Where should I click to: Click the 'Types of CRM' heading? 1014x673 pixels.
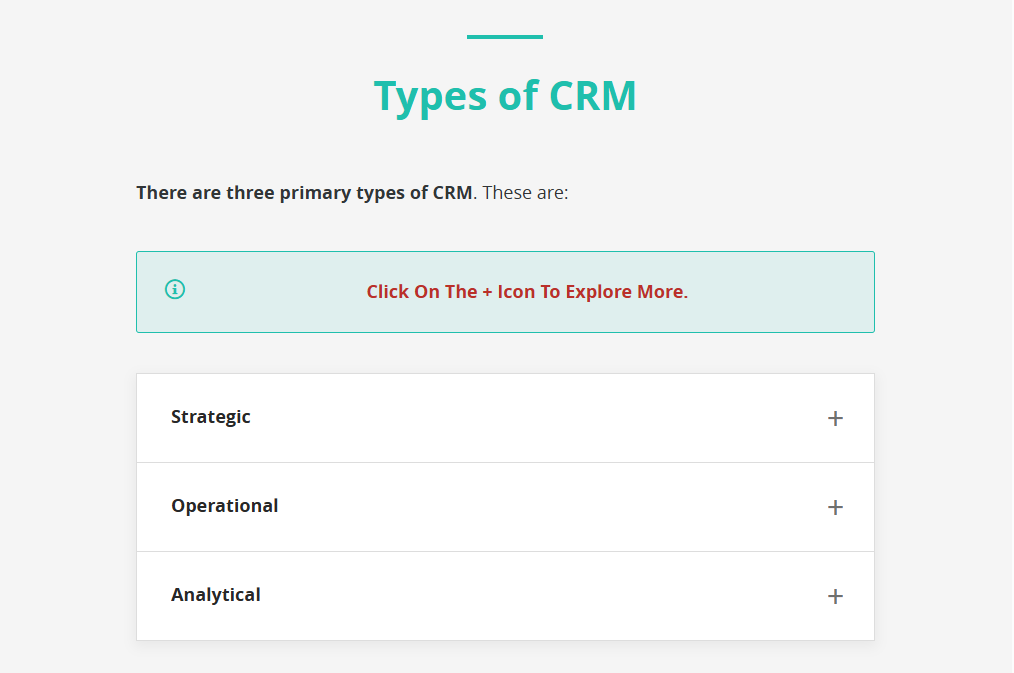505,96
